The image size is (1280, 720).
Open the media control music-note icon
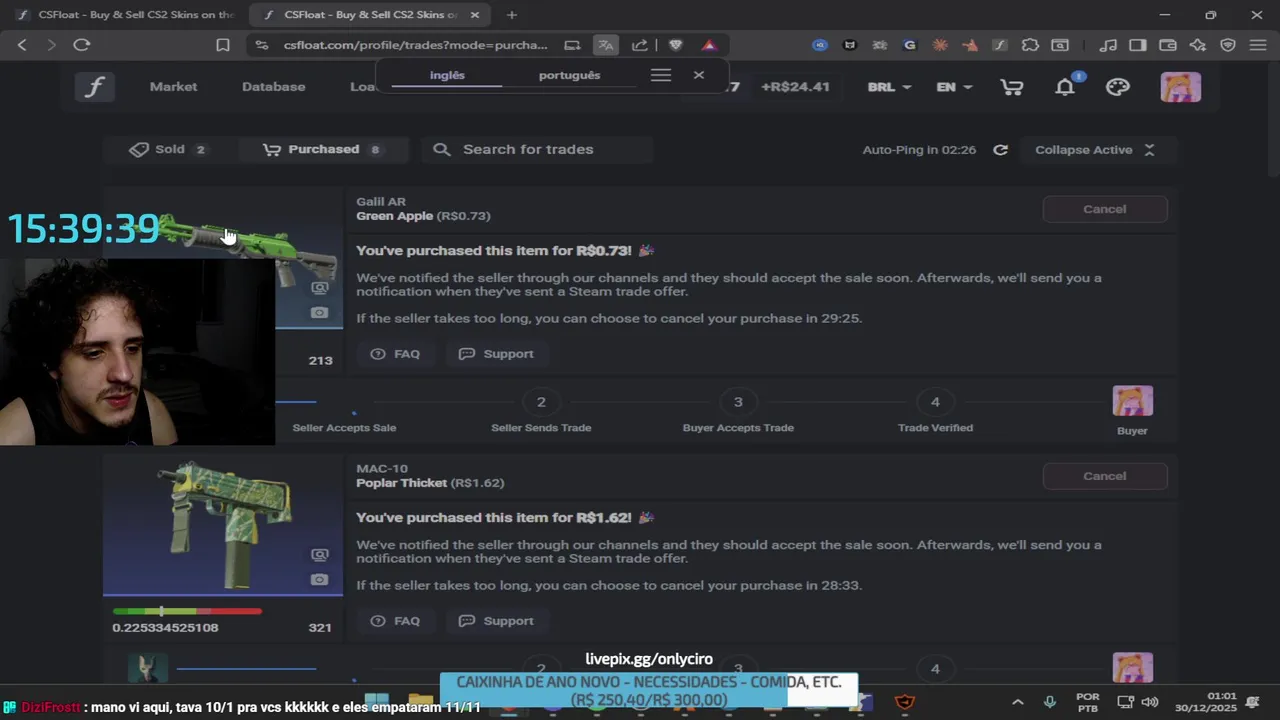tap(1108, 45)
